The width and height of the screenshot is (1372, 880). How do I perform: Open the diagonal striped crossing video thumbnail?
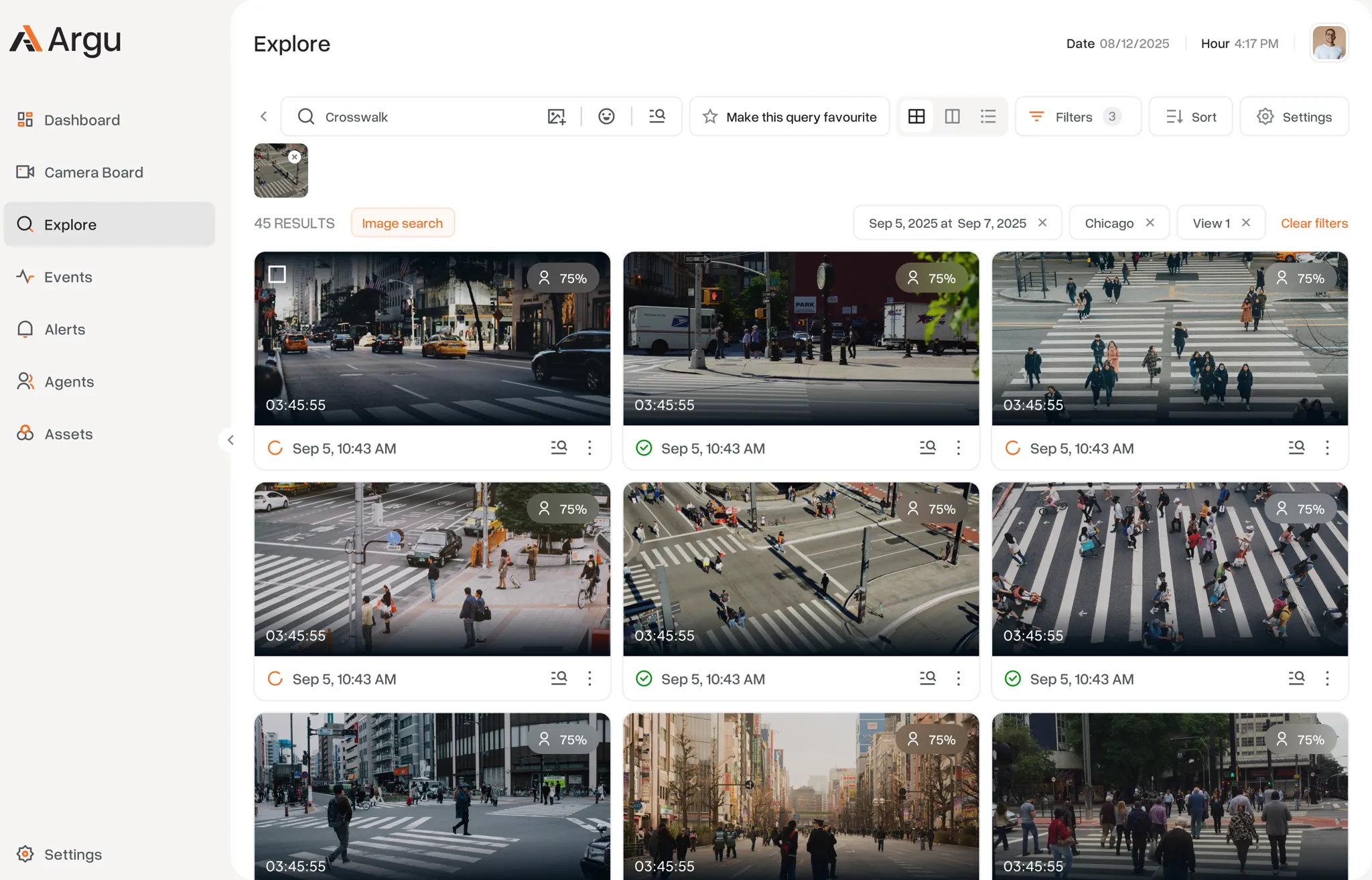(1170, 569)
